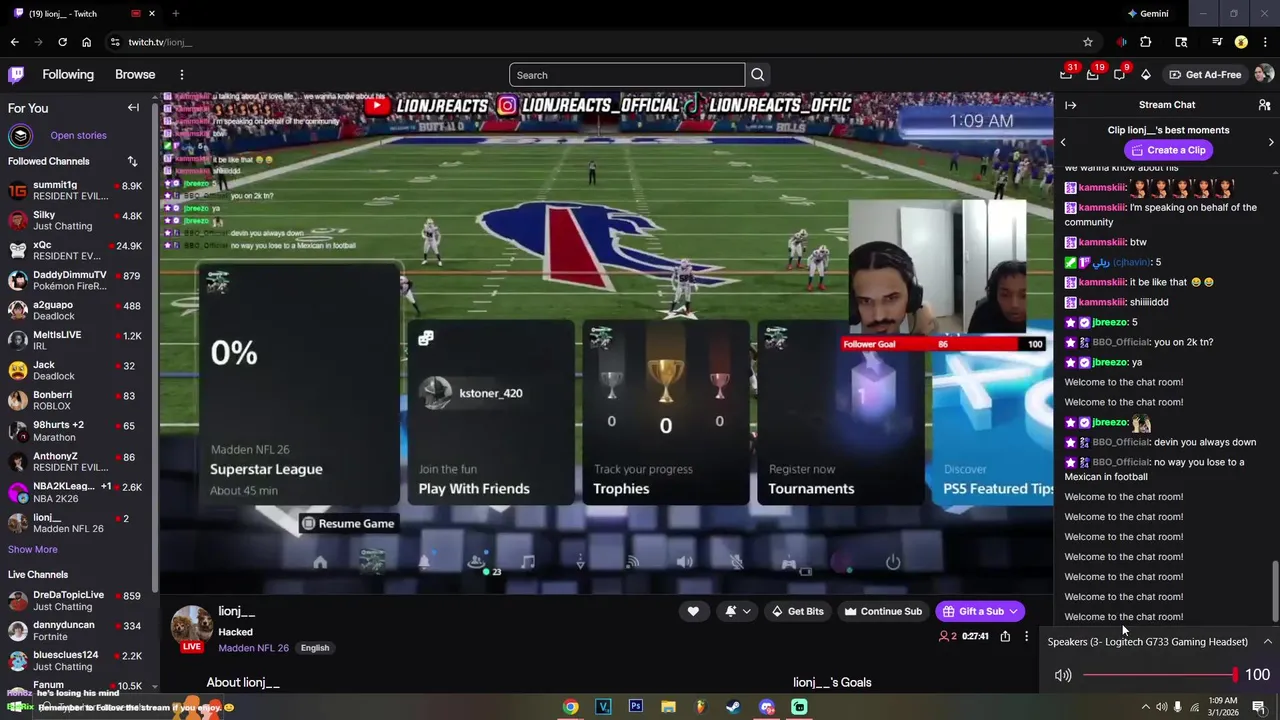
Task: Reload the page in the browser toolbar
Action: click(62, 42)
